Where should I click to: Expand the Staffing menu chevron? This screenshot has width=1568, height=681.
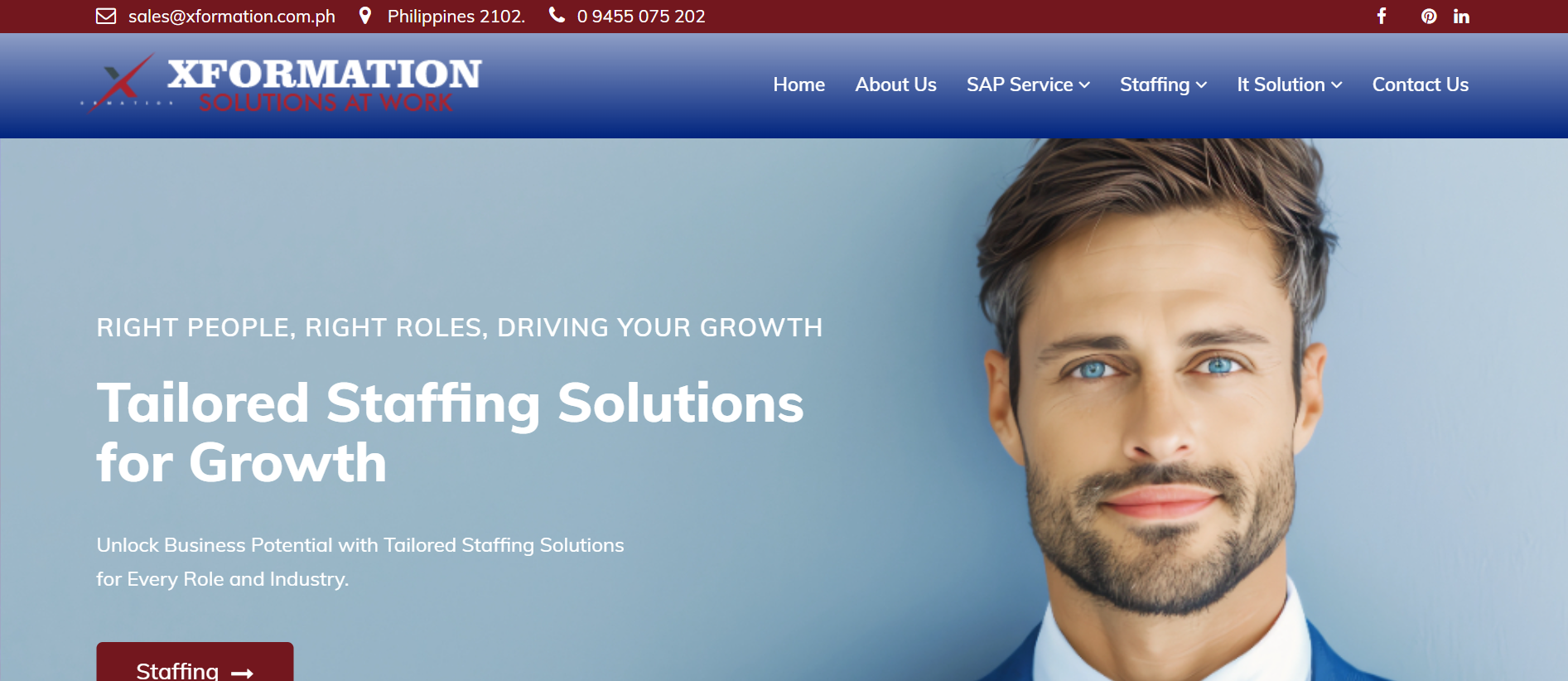coord(1201,85)
